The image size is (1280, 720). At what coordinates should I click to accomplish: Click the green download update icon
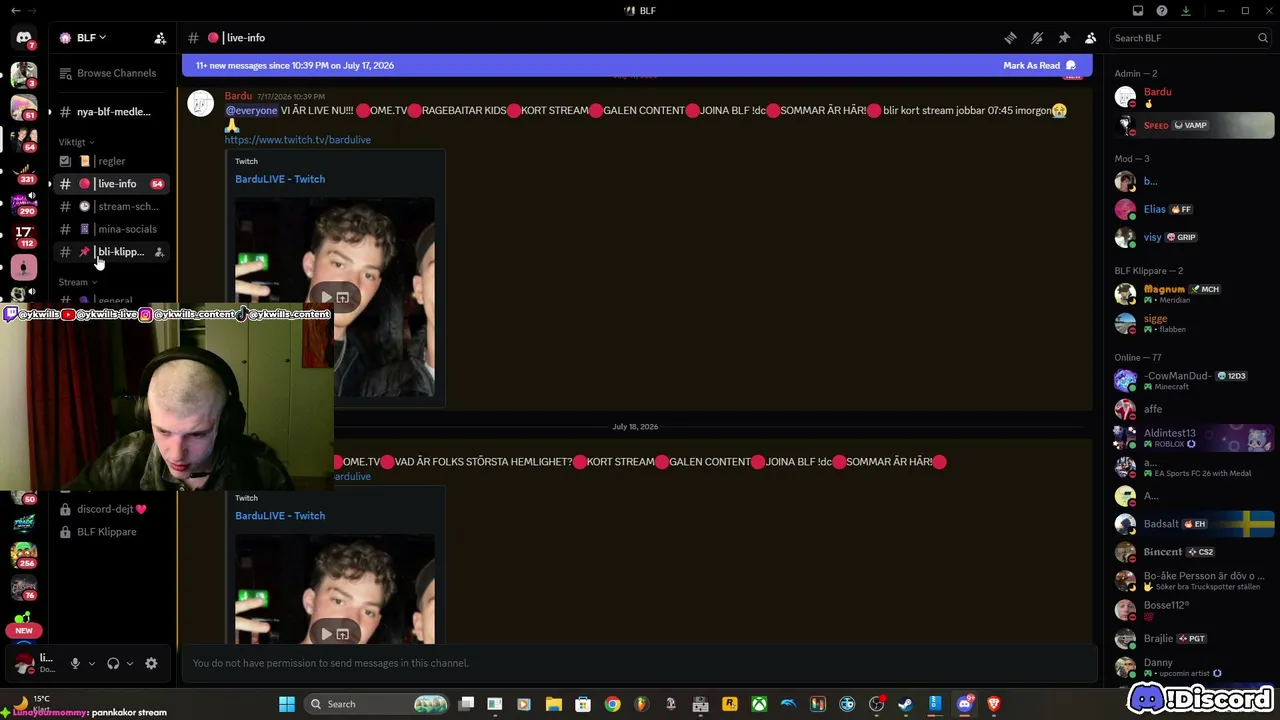tap(1186, 11)
